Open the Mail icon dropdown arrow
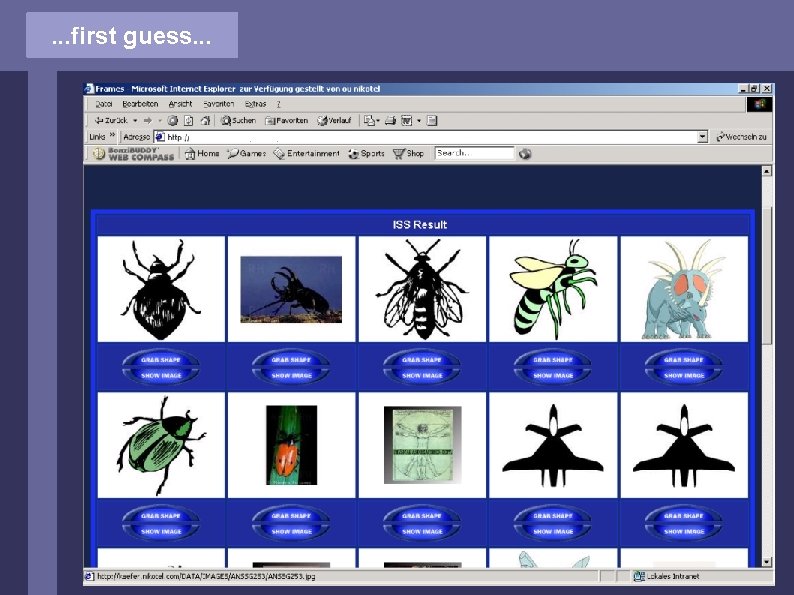The image size is (794, 595). click(x=378, y=121)
